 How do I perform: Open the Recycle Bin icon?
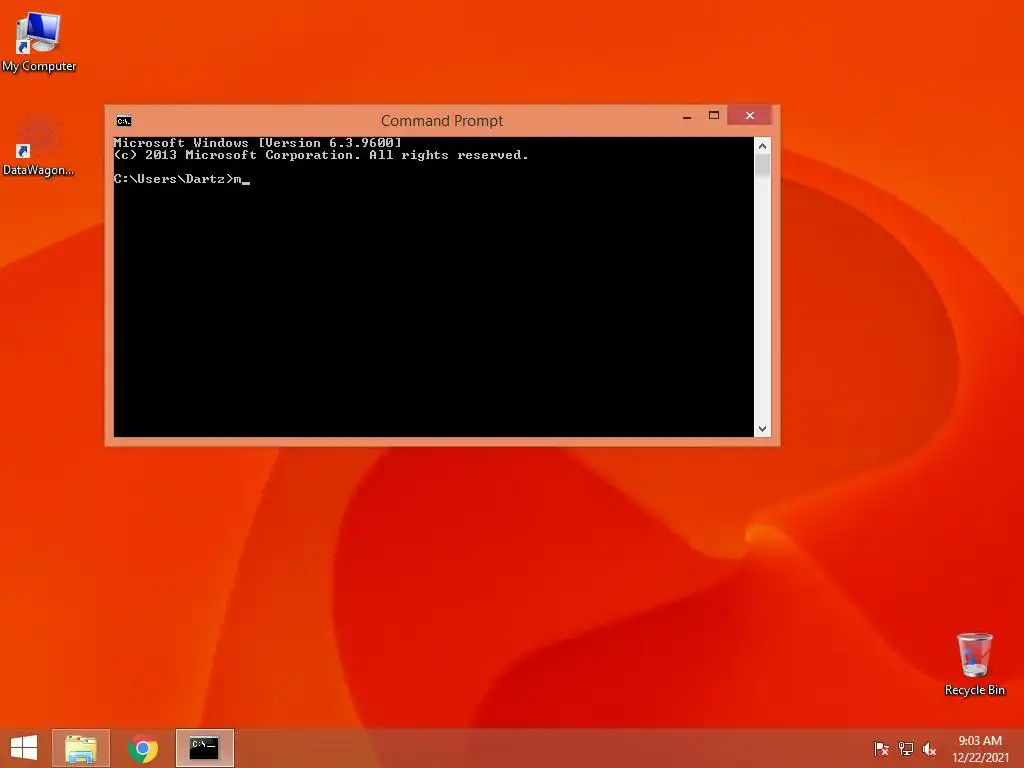[x=974, y=664]
